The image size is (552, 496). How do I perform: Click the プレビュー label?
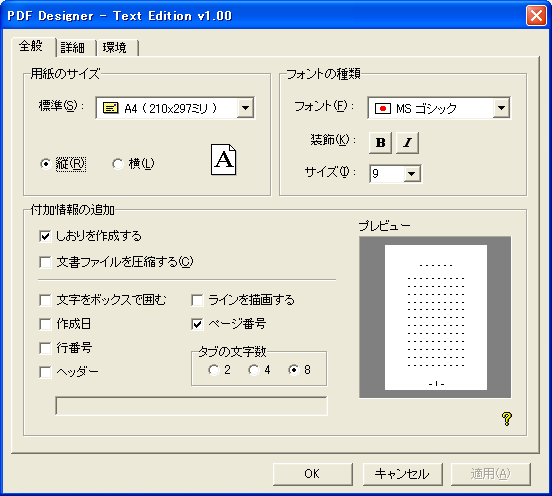point(384,226)
